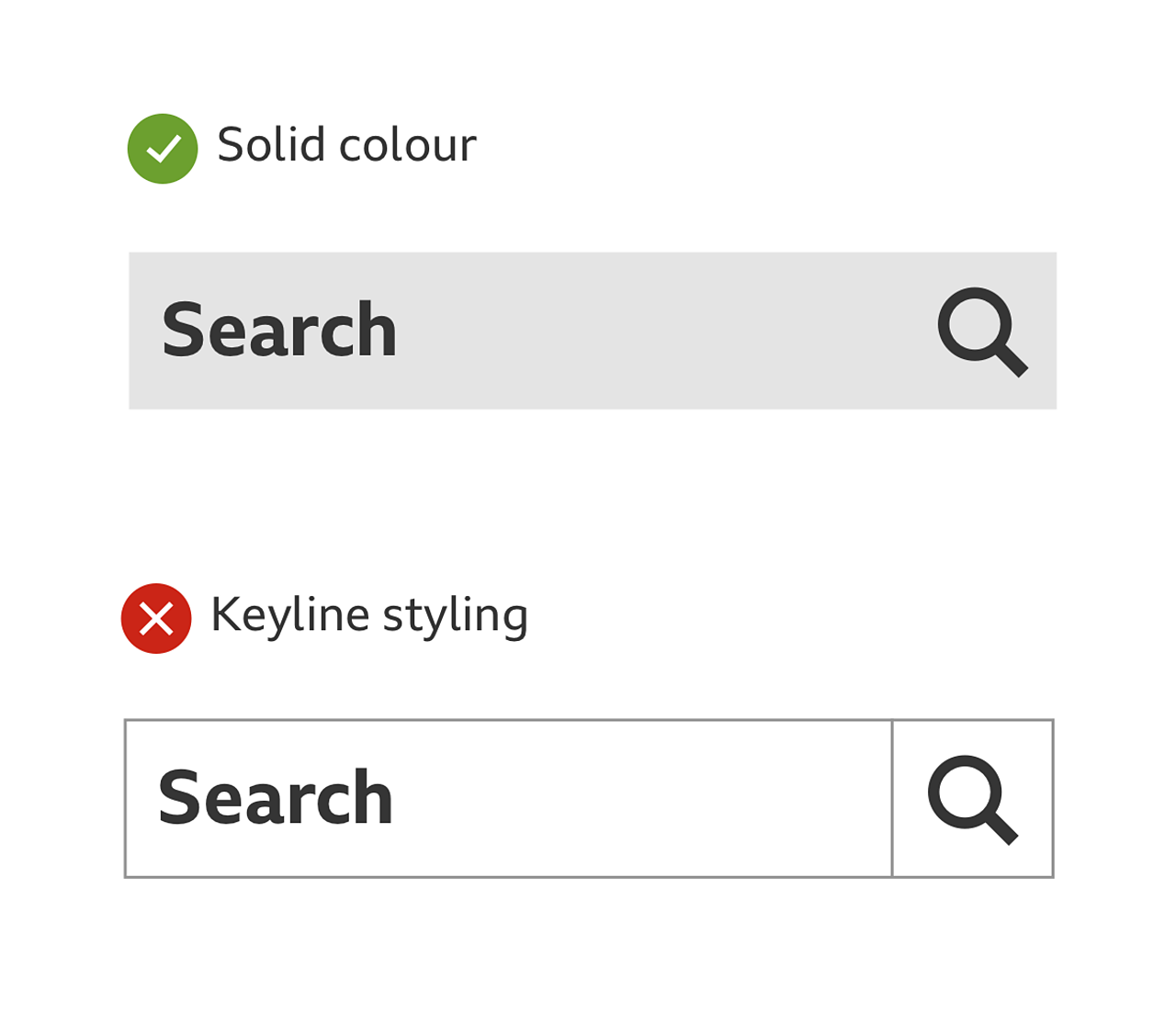The height and width of the screenshot is (1012, 1176).
Task: Expand the Keyline styling example section
Action: [369, 615]
